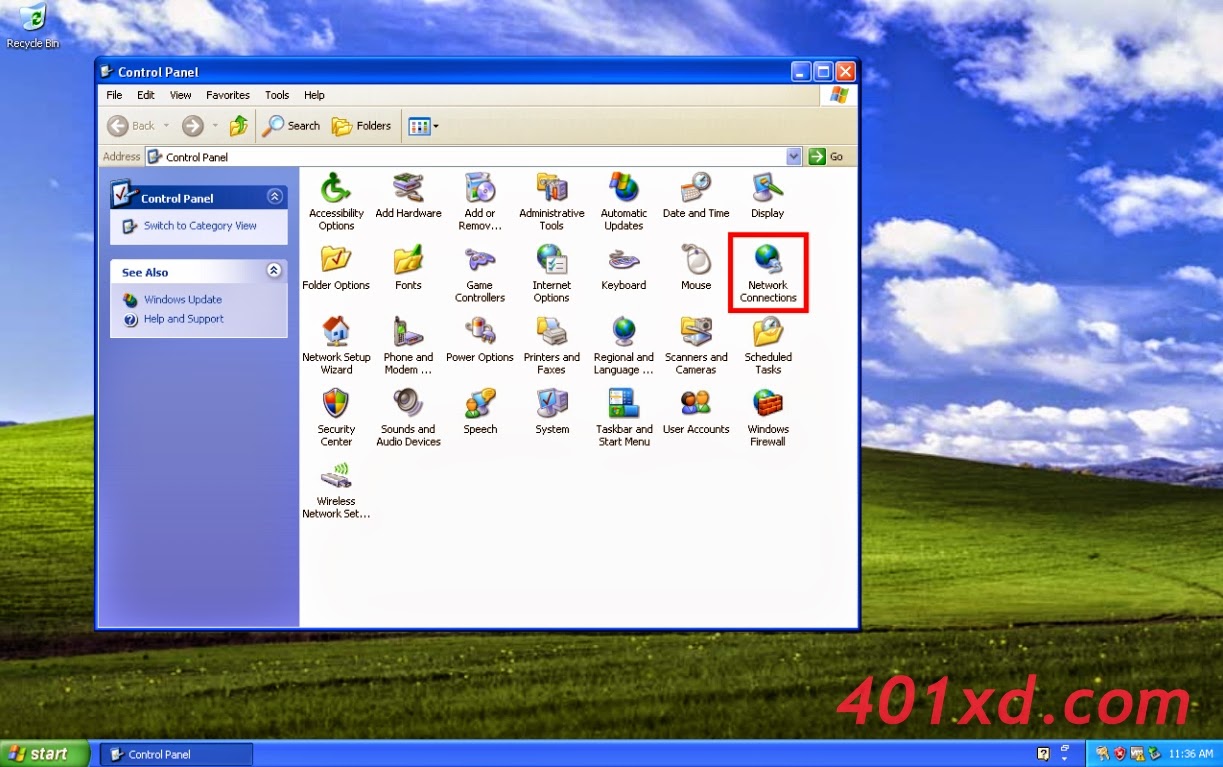Viewport: 1223px width, 767px height.
Task: Collapse the Control Panel task pane
Action: 274,197
